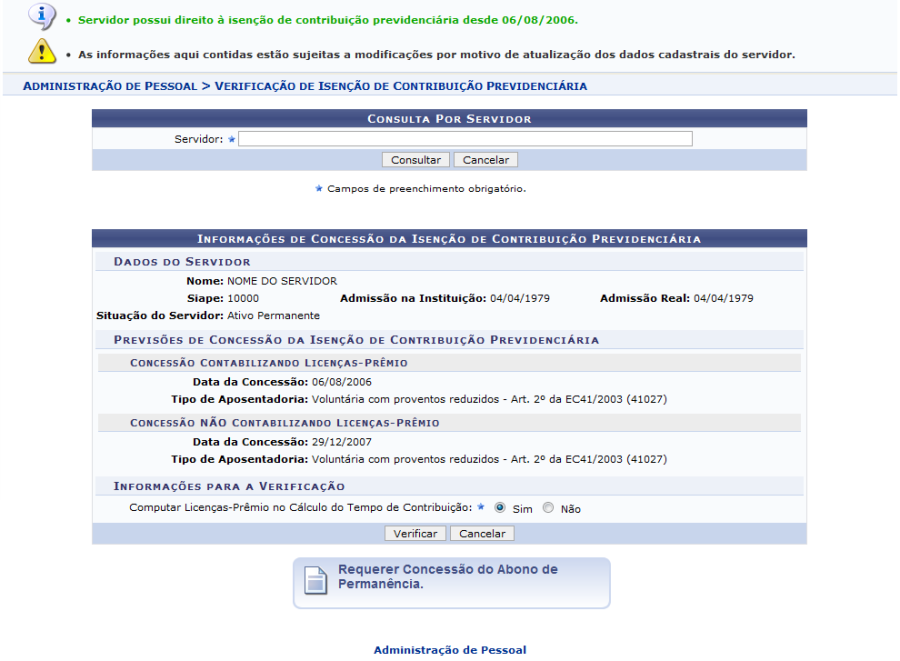The image size is (900, 661).
Task: Click Cancelar next to Verificar
Action: 482,534
